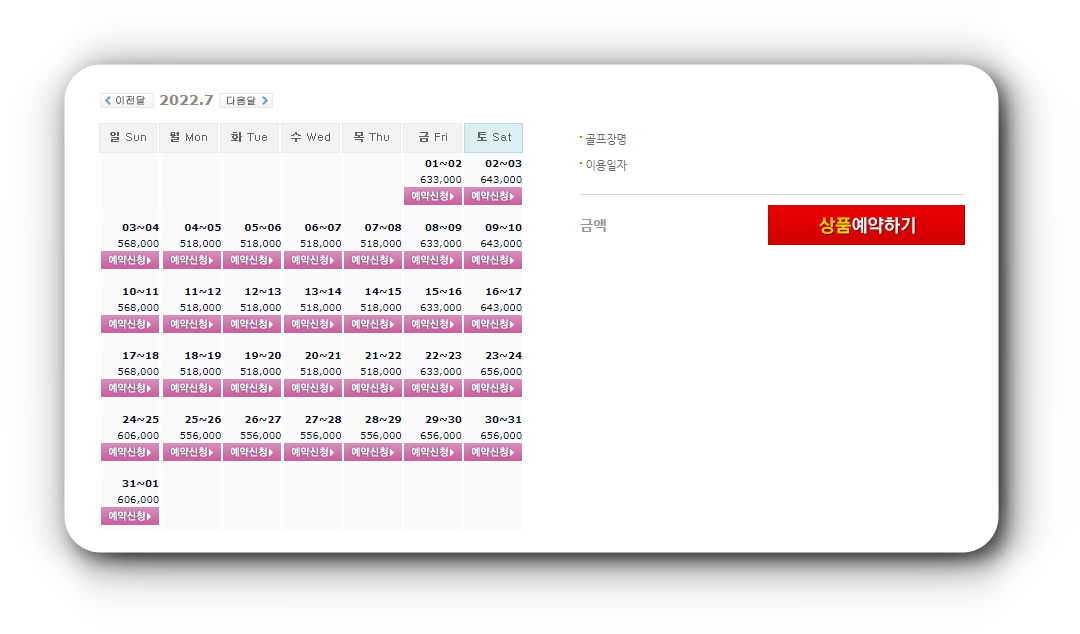
Task: Select the 16~17 date label
Action: [503, 292]
